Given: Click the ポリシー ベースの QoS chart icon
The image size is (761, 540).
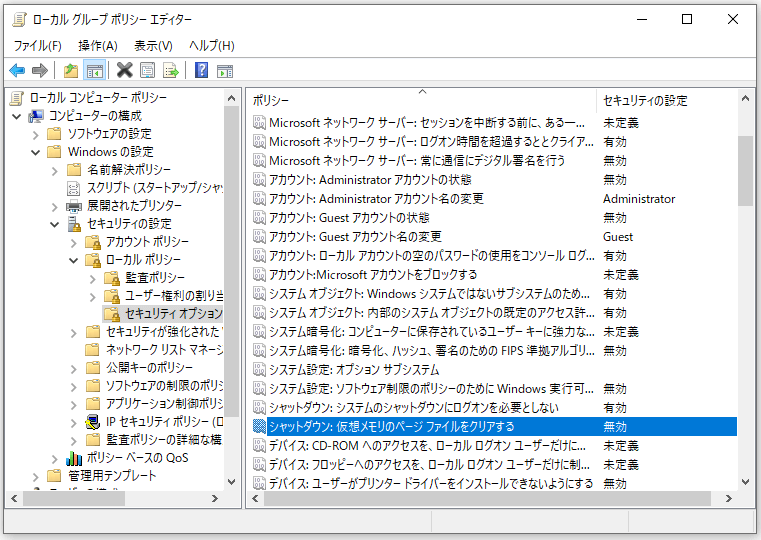Looking at the screenshot, I should click(74, 458).
